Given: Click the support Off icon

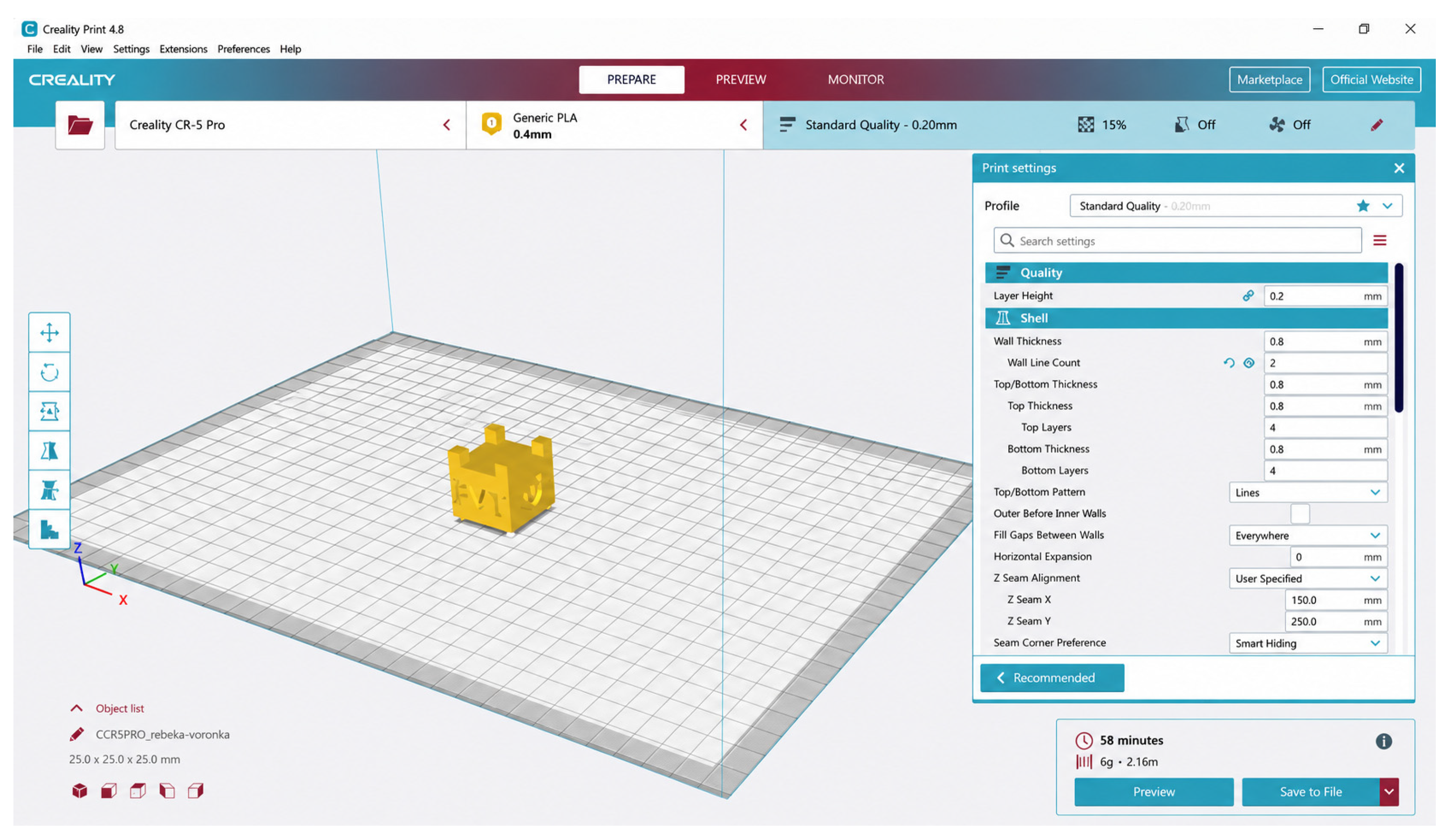Looking at the screenshot, I should (1181, 125).
